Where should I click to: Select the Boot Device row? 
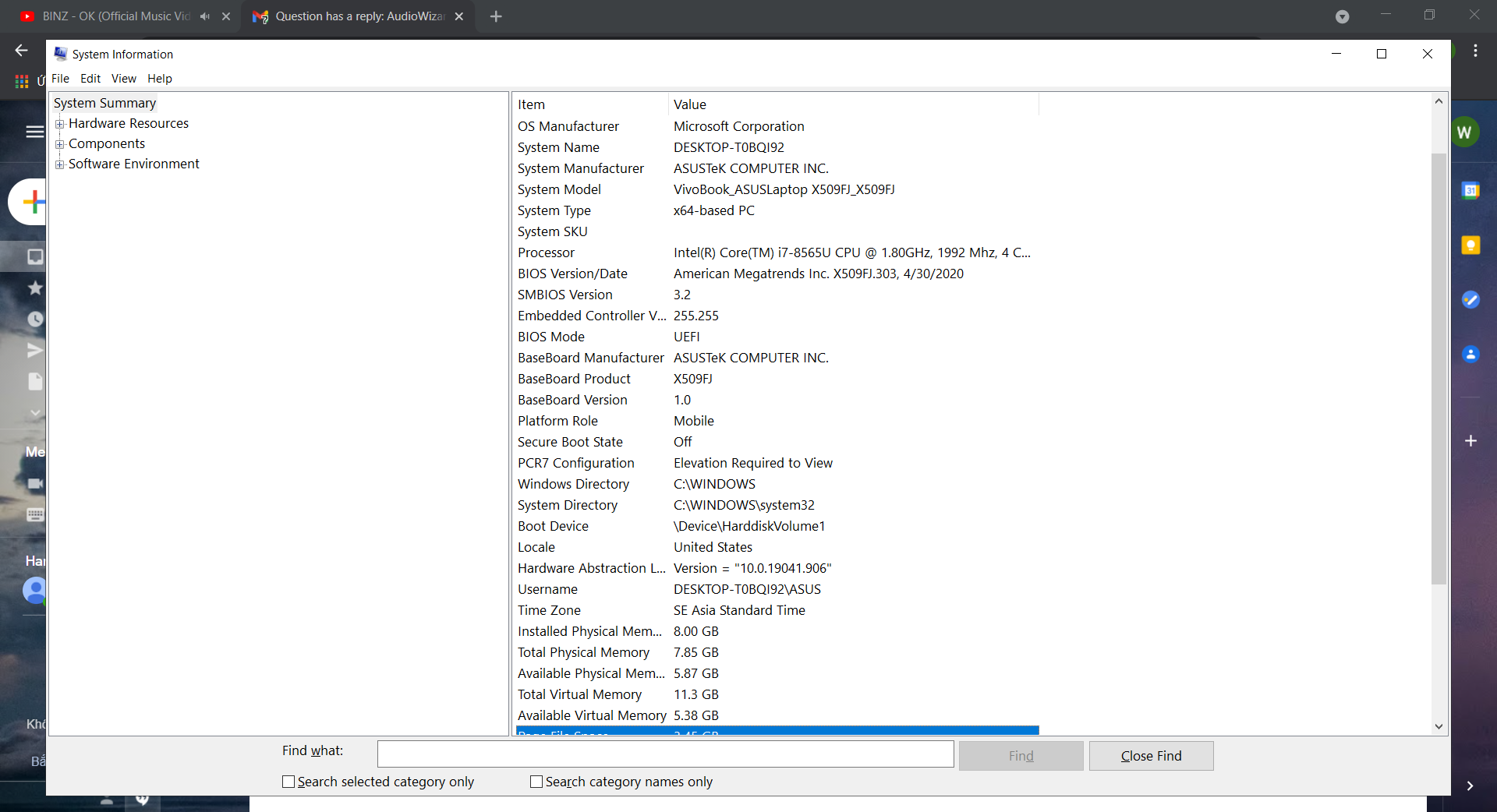coord(777,526)
